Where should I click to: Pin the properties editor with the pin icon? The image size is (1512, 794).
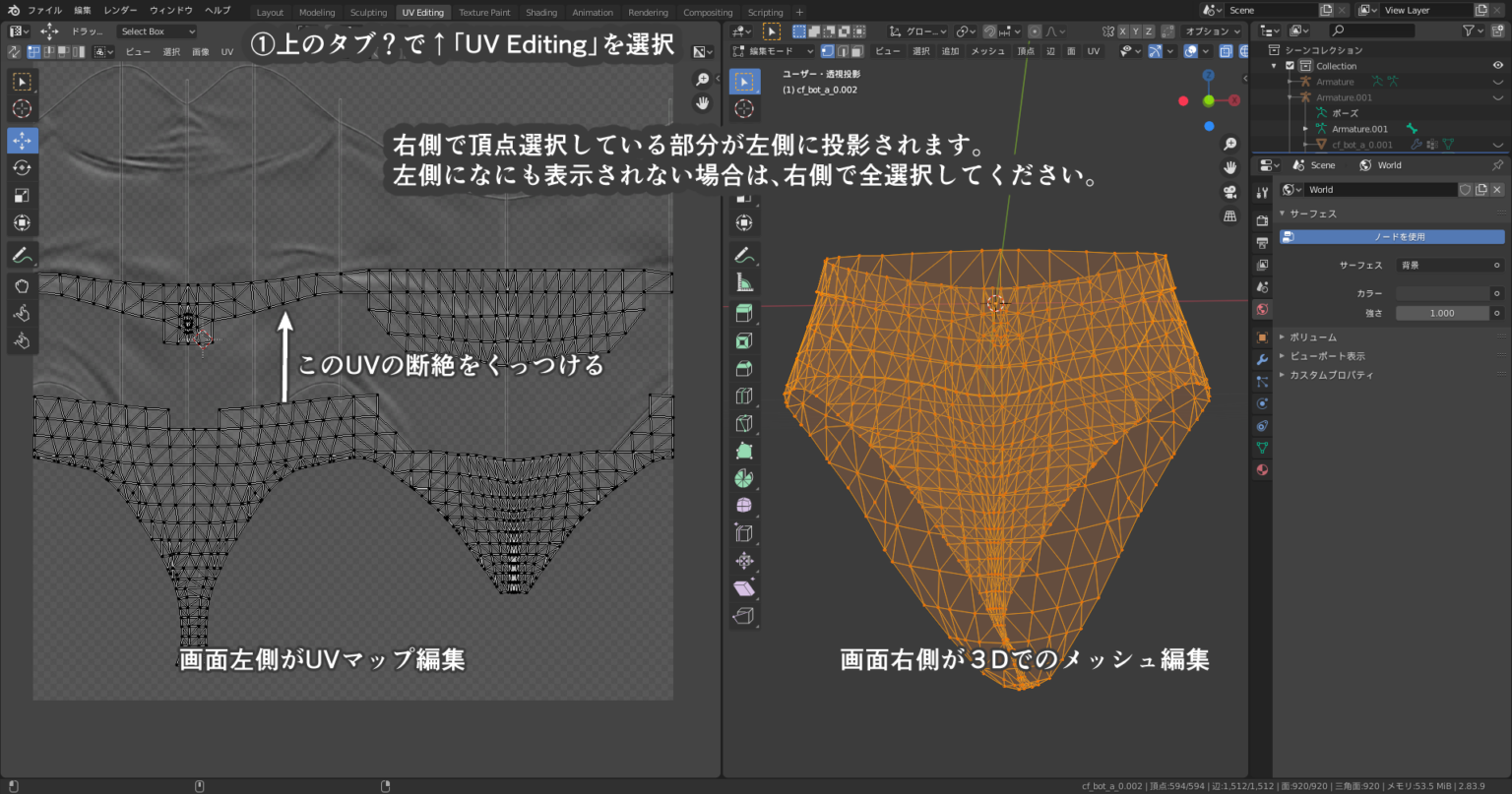(x=1498, y=165)
